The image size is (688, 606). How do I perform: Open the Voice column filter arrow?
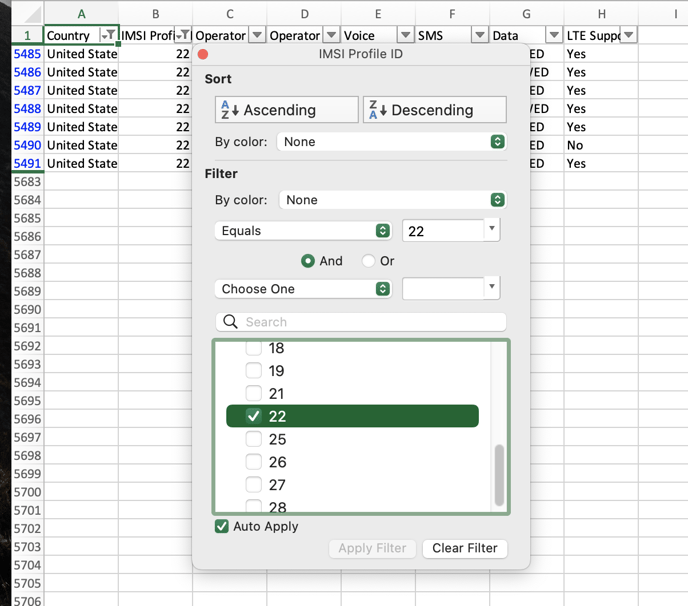pos(405,36)
